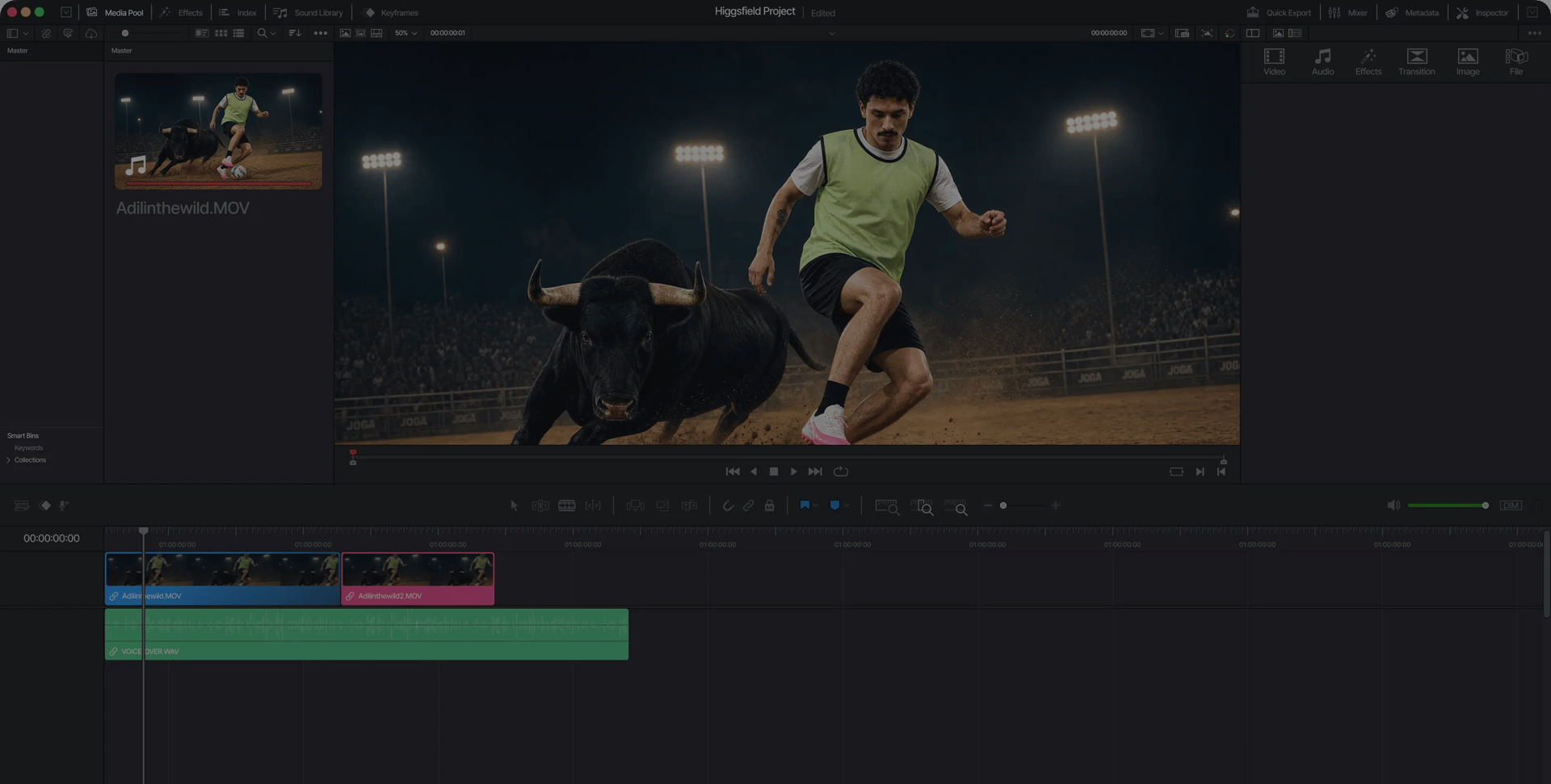Image resolution: width=1551 pixels, height=784 pixels.
Task: Select the Video tab in the Inspector
Action: (1274, 61)
